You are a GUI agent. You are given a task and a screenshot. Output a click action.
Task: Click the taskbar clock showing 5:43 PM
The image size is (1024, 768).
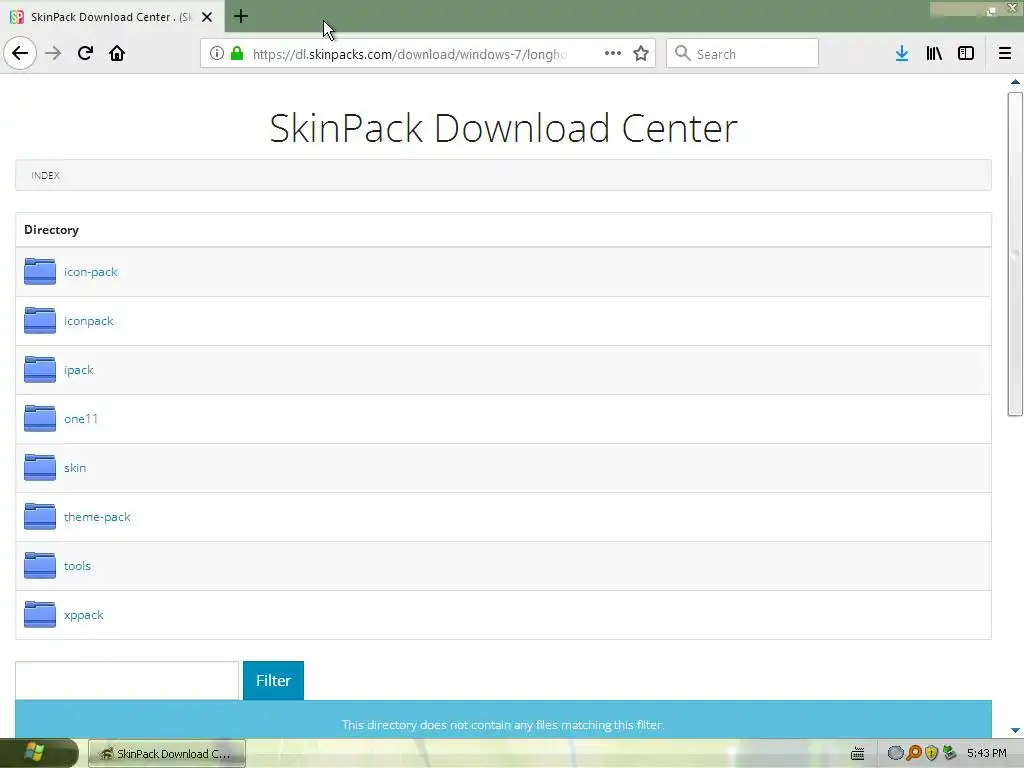(987, 753)
